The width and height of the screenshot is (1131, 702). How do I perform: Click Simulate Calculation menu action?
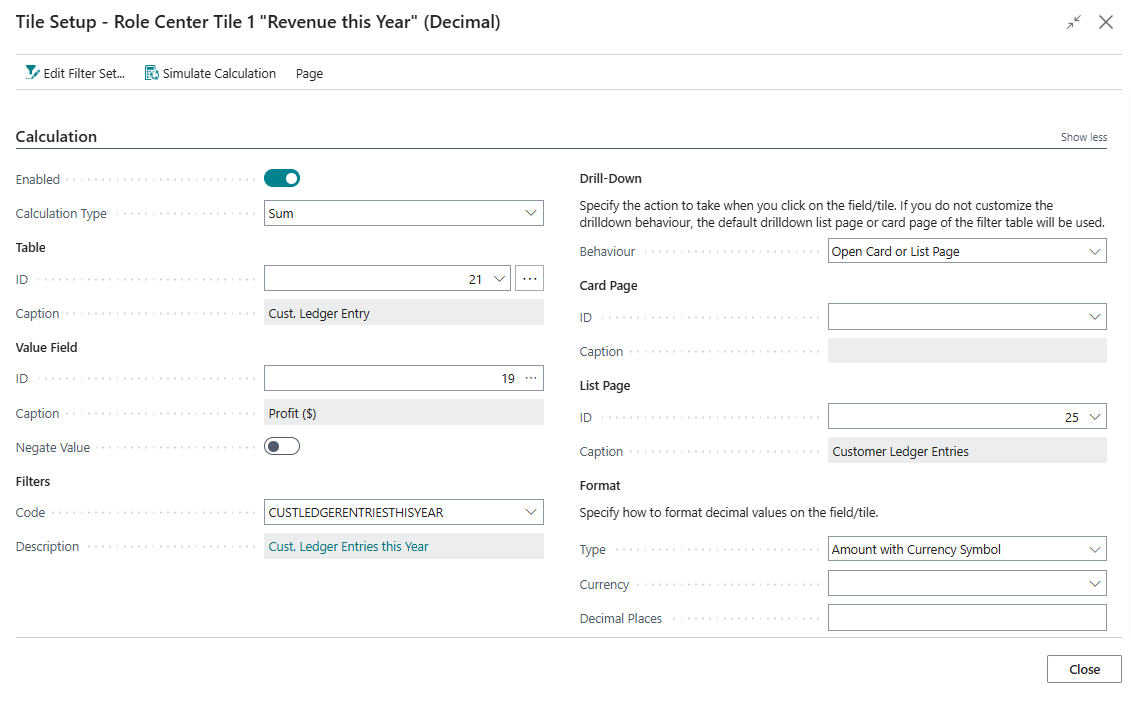click(219, 73)
